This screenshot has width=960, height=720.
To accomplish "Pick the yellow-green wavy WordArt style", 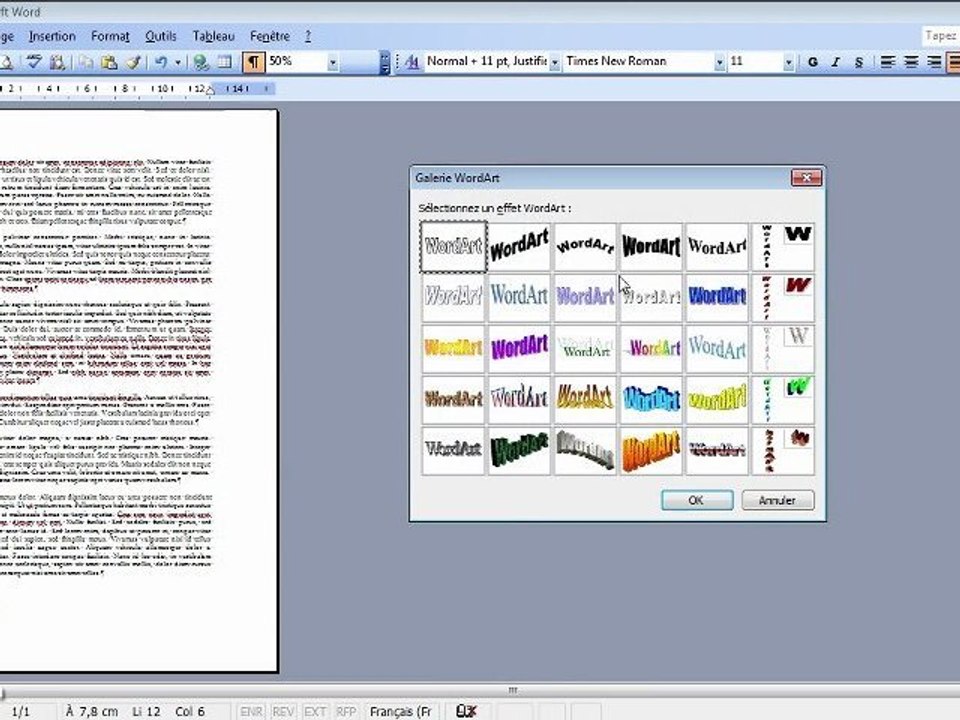I will [x=717, y=400].
